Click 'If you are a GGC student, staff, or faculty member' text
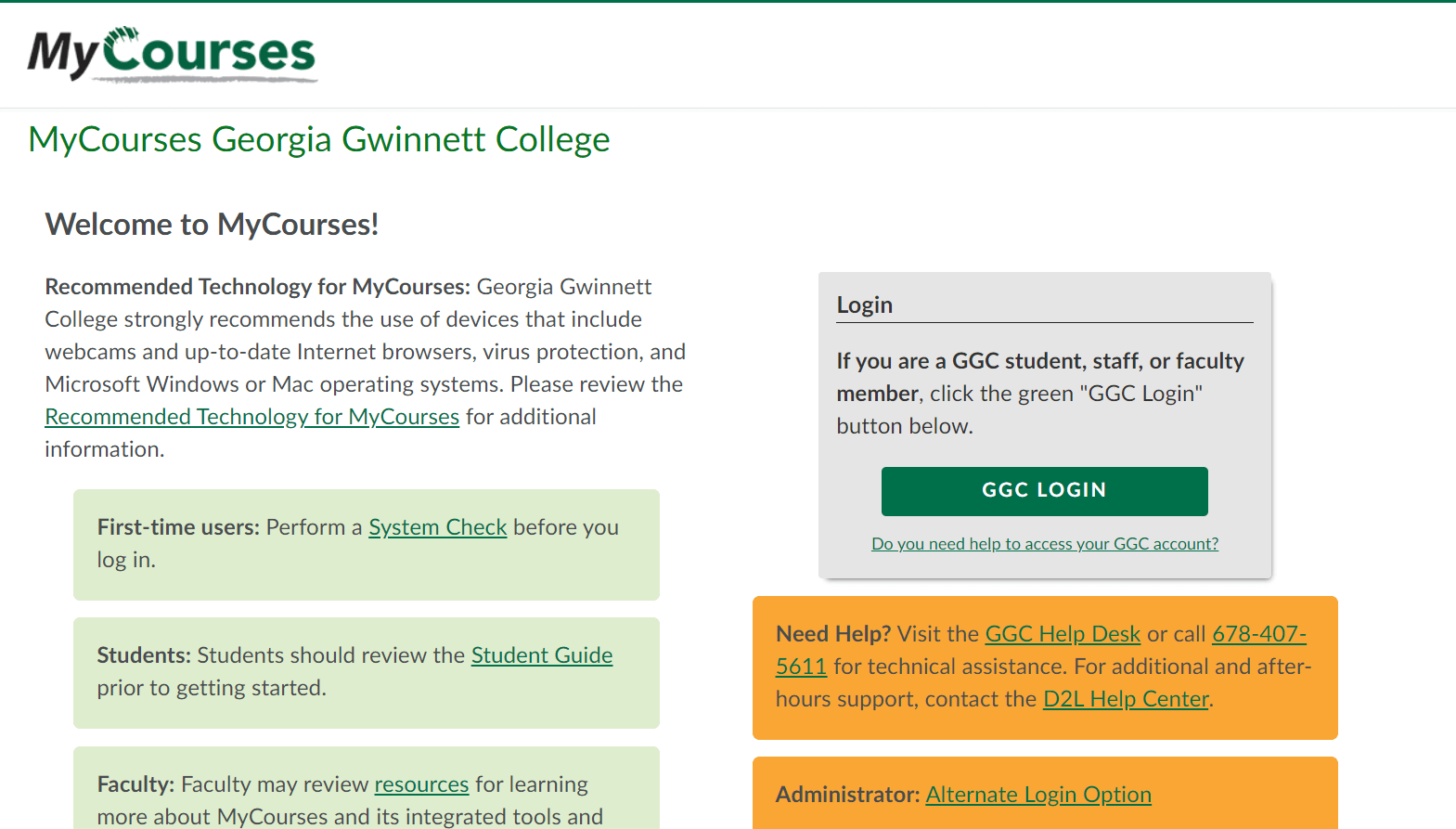Screen dimensions: 1456x829 [1040, 377]
